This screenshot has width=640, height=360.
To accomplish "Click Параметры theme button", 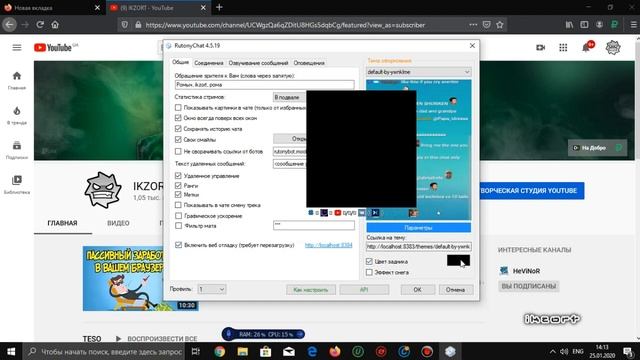I will tap(418, 227).
